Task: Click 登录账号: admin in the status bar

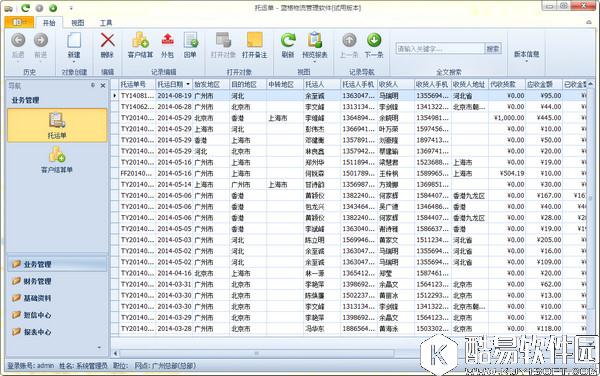Action: pos(31,366)
